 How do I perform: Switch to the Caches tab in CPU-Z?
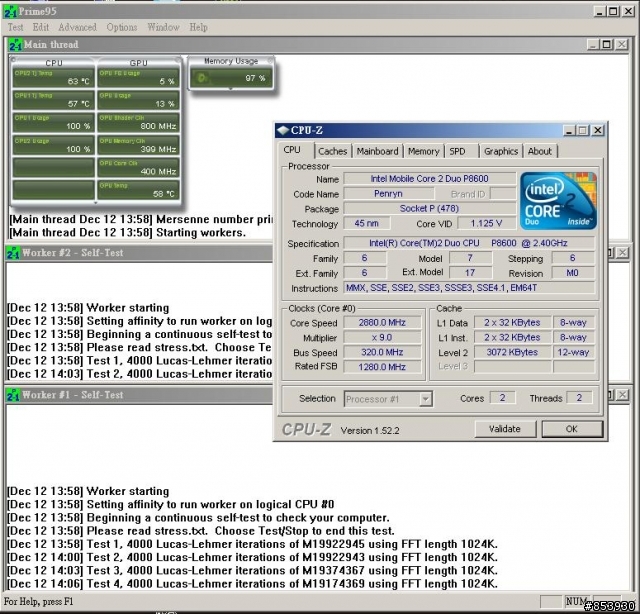coord(332,151)
